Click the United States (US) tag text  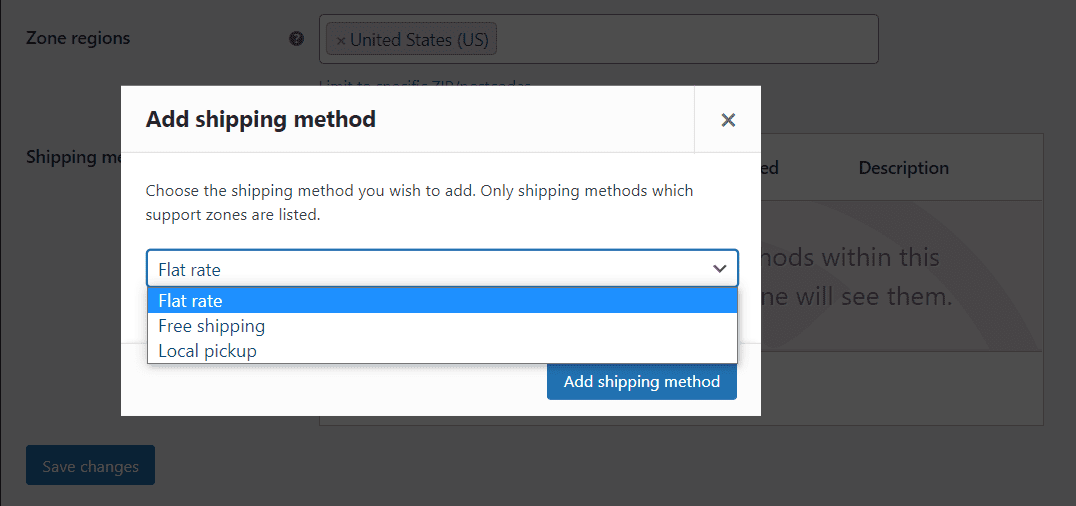(x=418, y=40)
